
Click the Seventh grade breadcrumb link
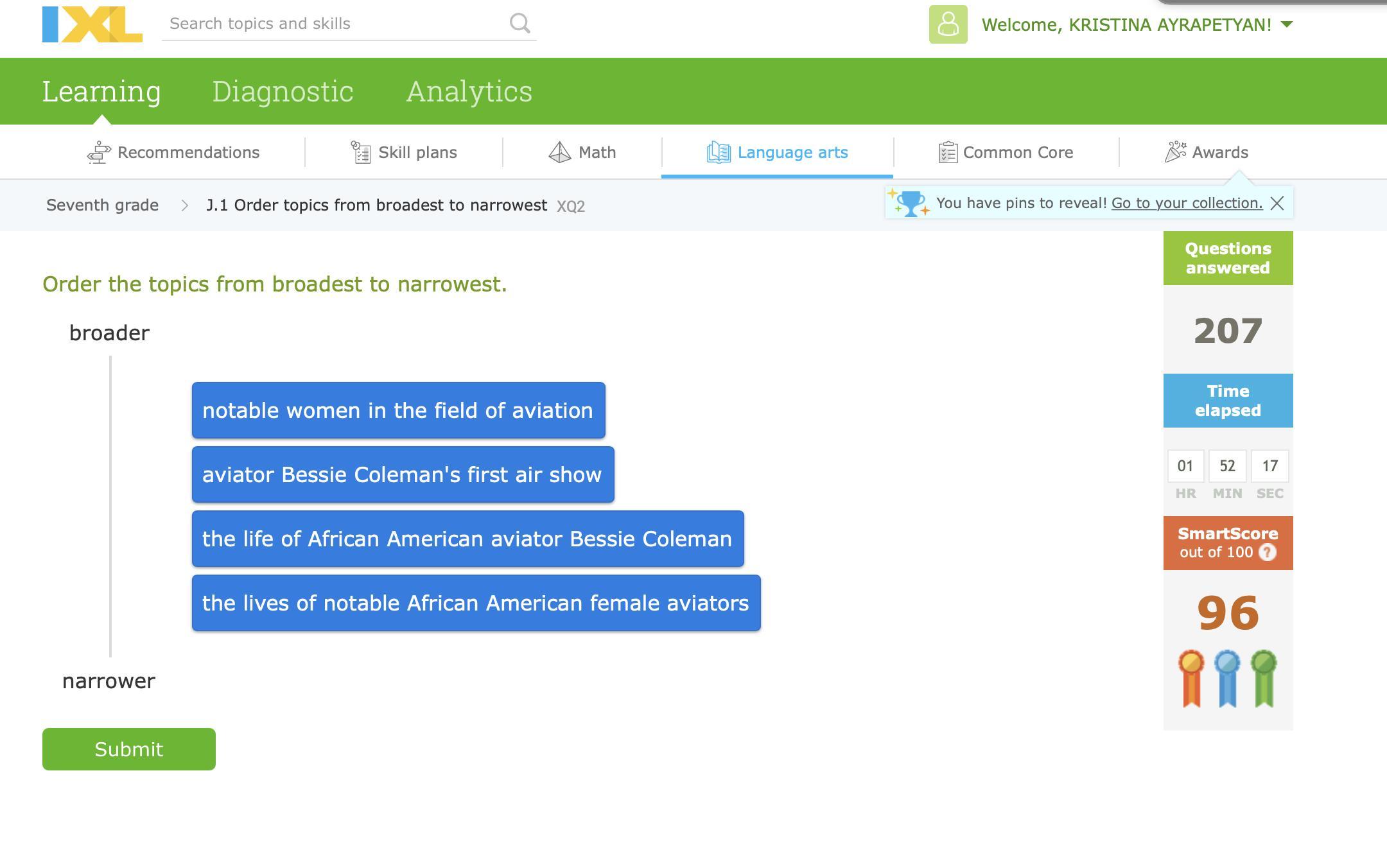pos(102,205)
